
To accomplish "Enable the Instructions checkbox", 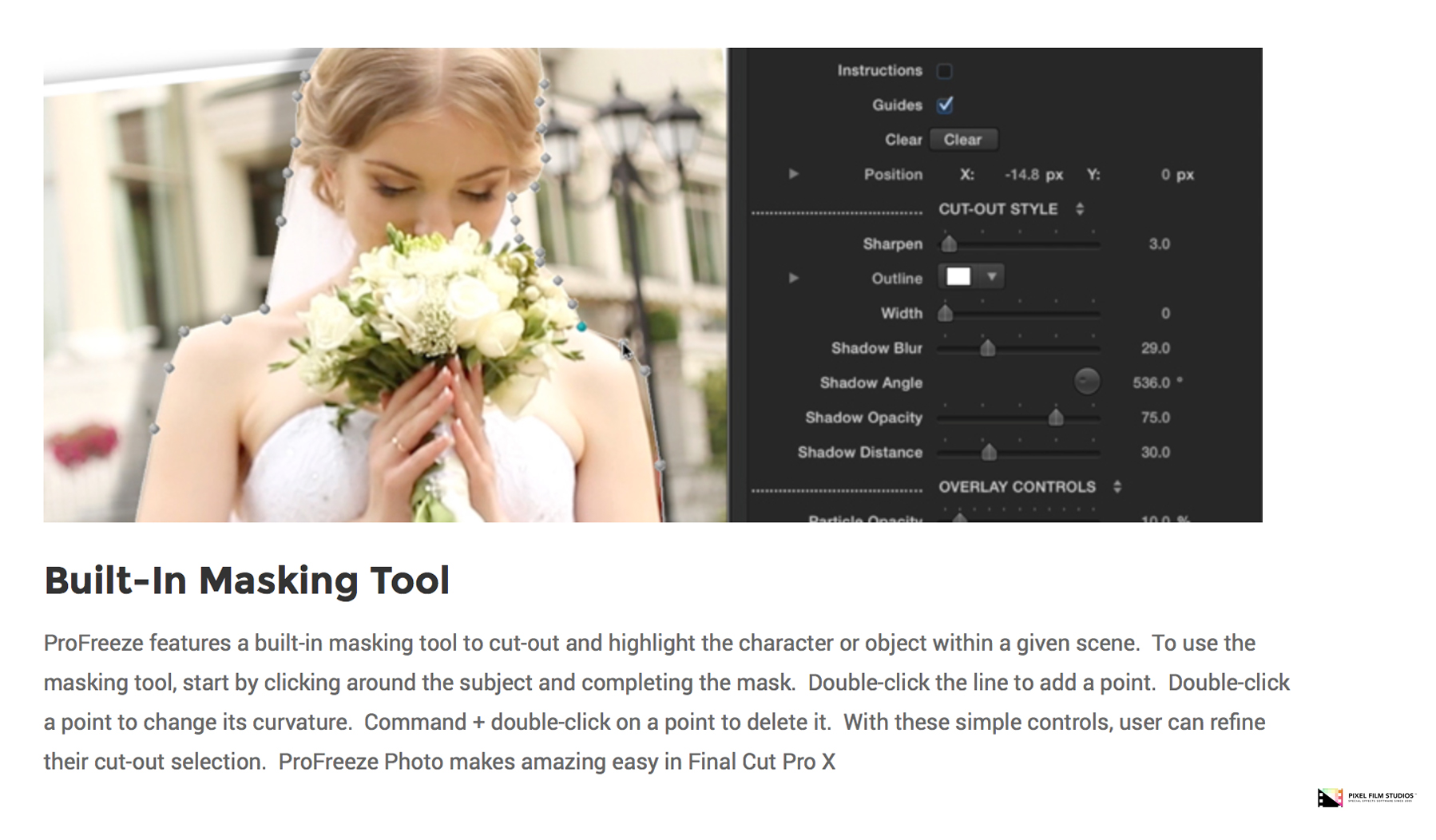I will [945, 71].
